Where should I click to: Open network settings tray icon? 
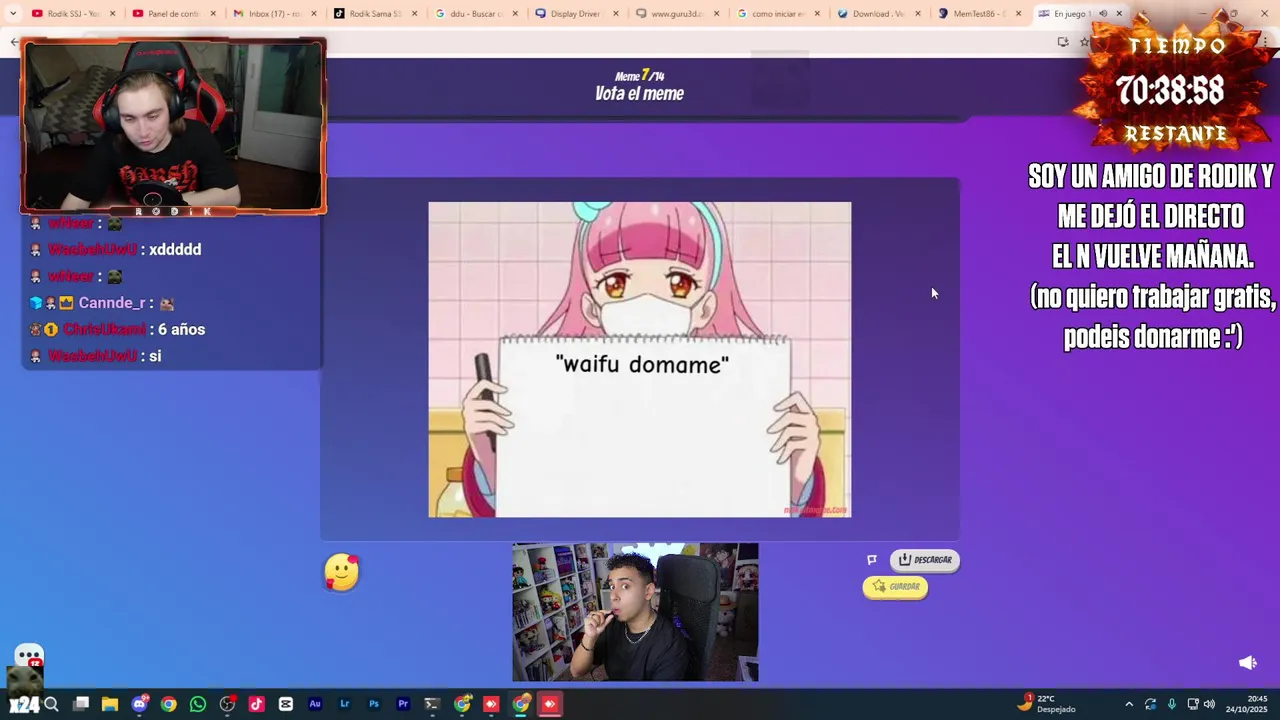point(1192,705)
